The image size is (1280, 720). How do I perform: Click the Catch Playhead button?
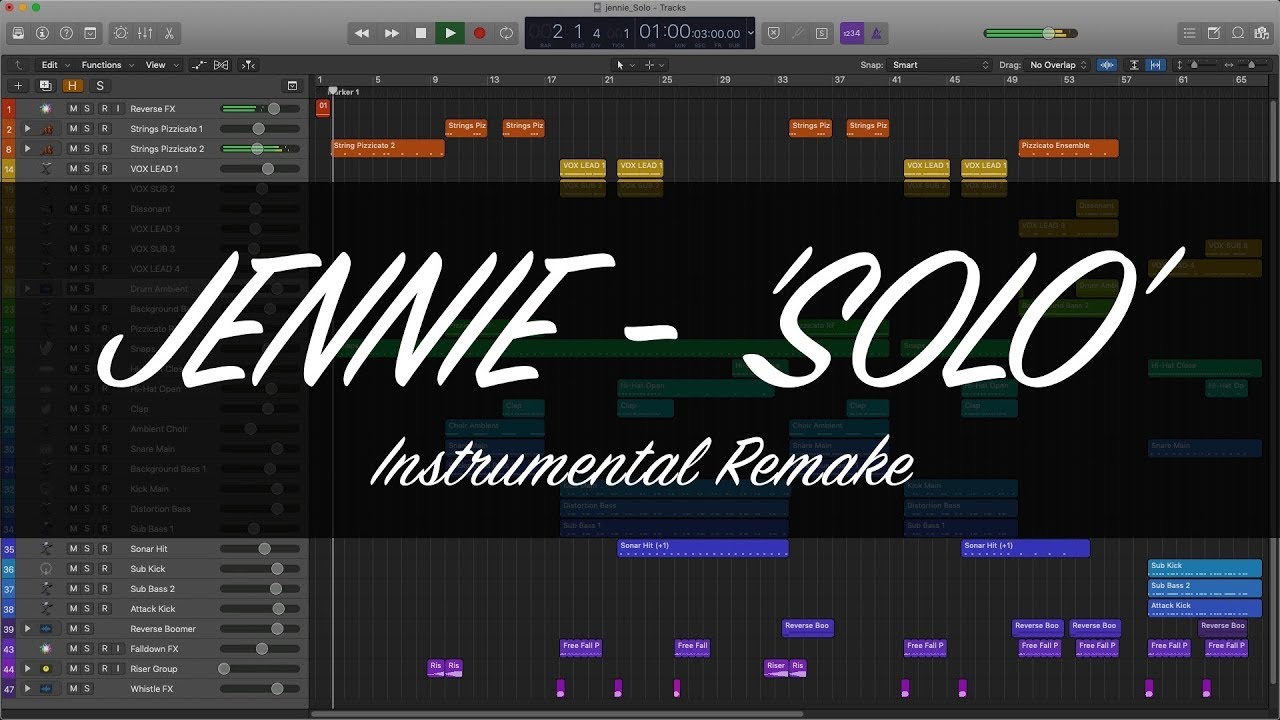[248, 65]
